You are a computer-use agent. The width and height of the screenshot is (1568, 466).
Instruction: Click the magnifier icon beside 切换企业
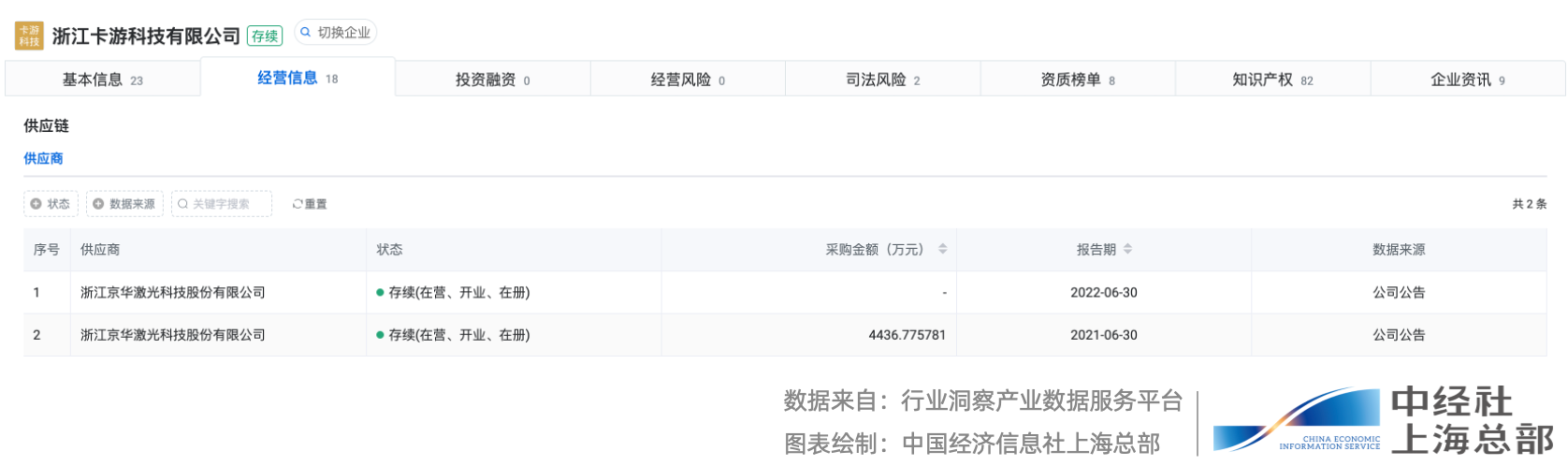(x=305, y=32)
